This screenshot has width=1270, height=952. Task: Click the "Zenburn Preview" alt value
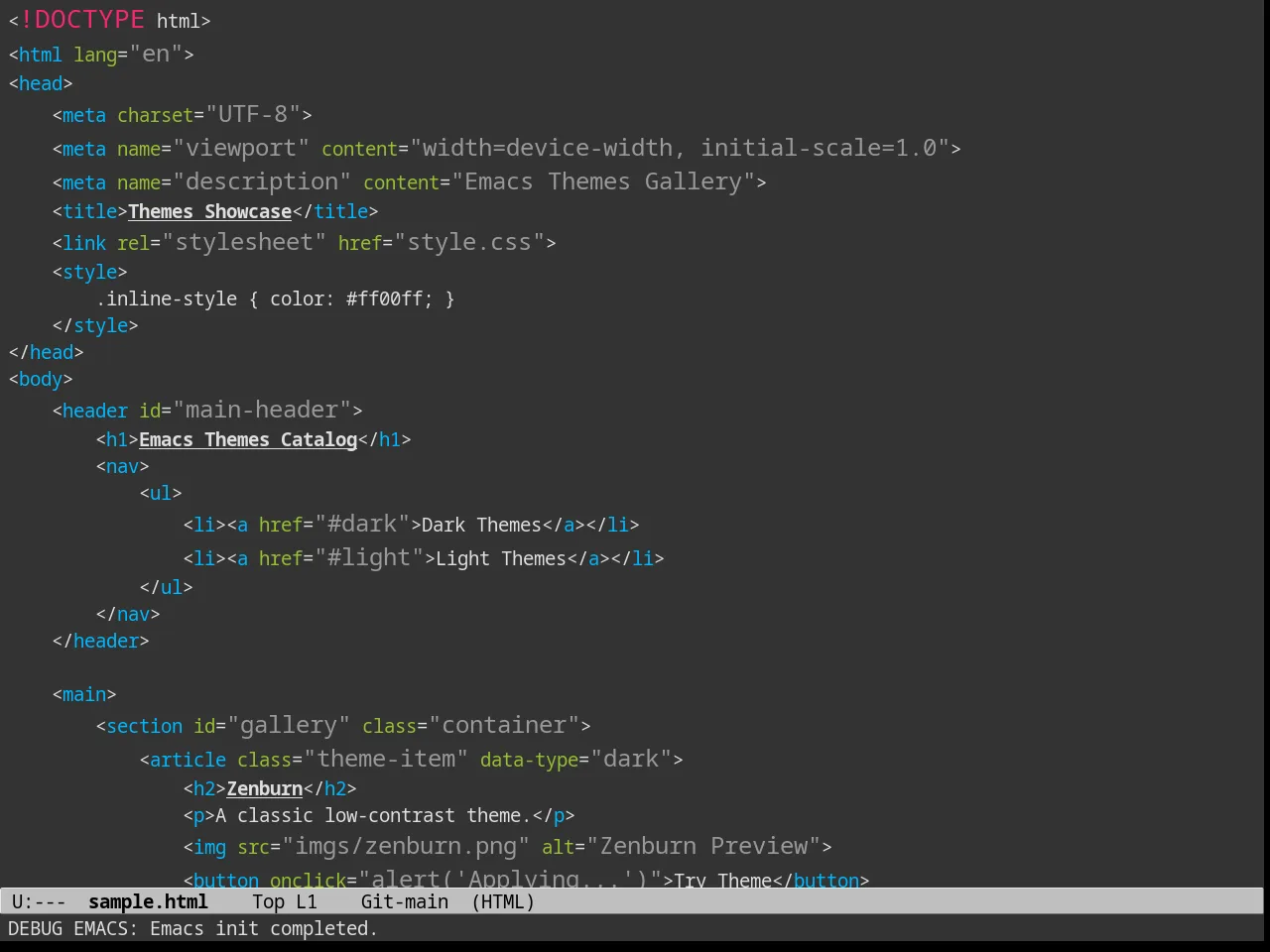pyautogui.click(x=703, y=846)
